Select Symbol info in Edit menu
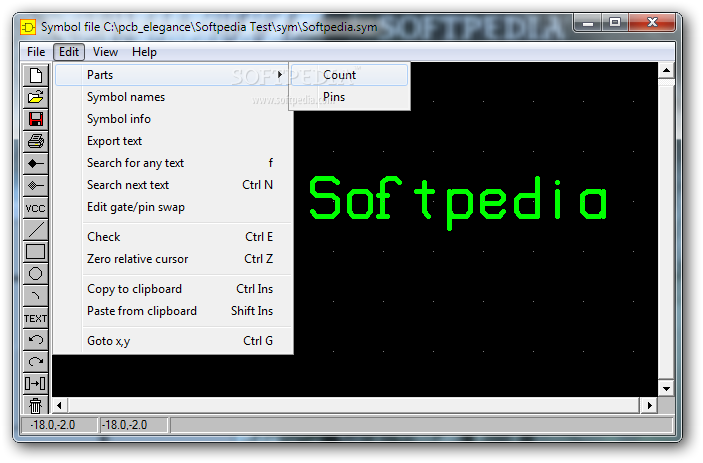Image resolution: width=703 pixels, height=463 pixels. coord(173,119)
